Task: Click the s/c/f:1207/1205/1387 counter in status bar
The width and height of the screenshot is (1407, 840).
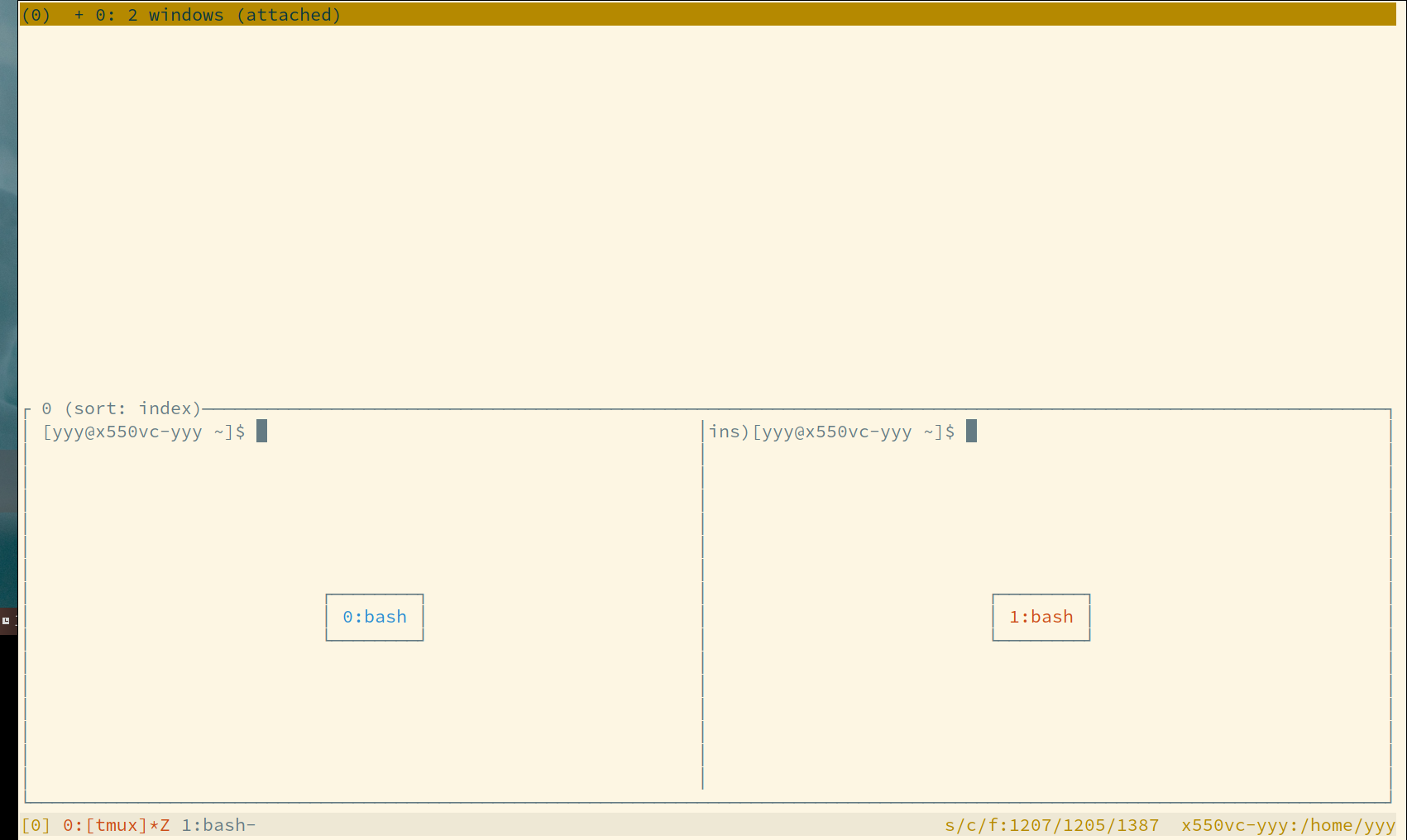Action: coord(1052,824)
